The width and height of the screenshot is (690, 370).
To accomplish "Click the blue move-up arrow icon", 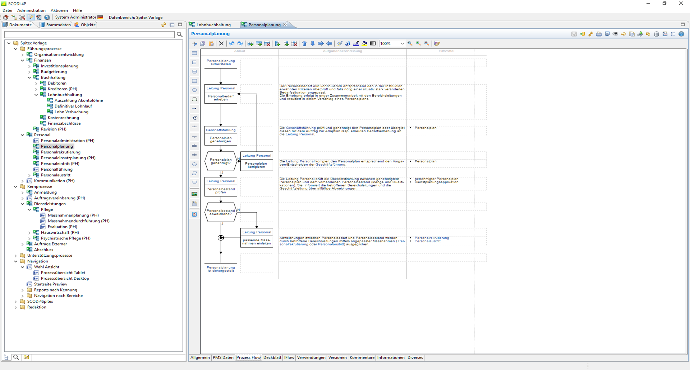I will [304, 44].
